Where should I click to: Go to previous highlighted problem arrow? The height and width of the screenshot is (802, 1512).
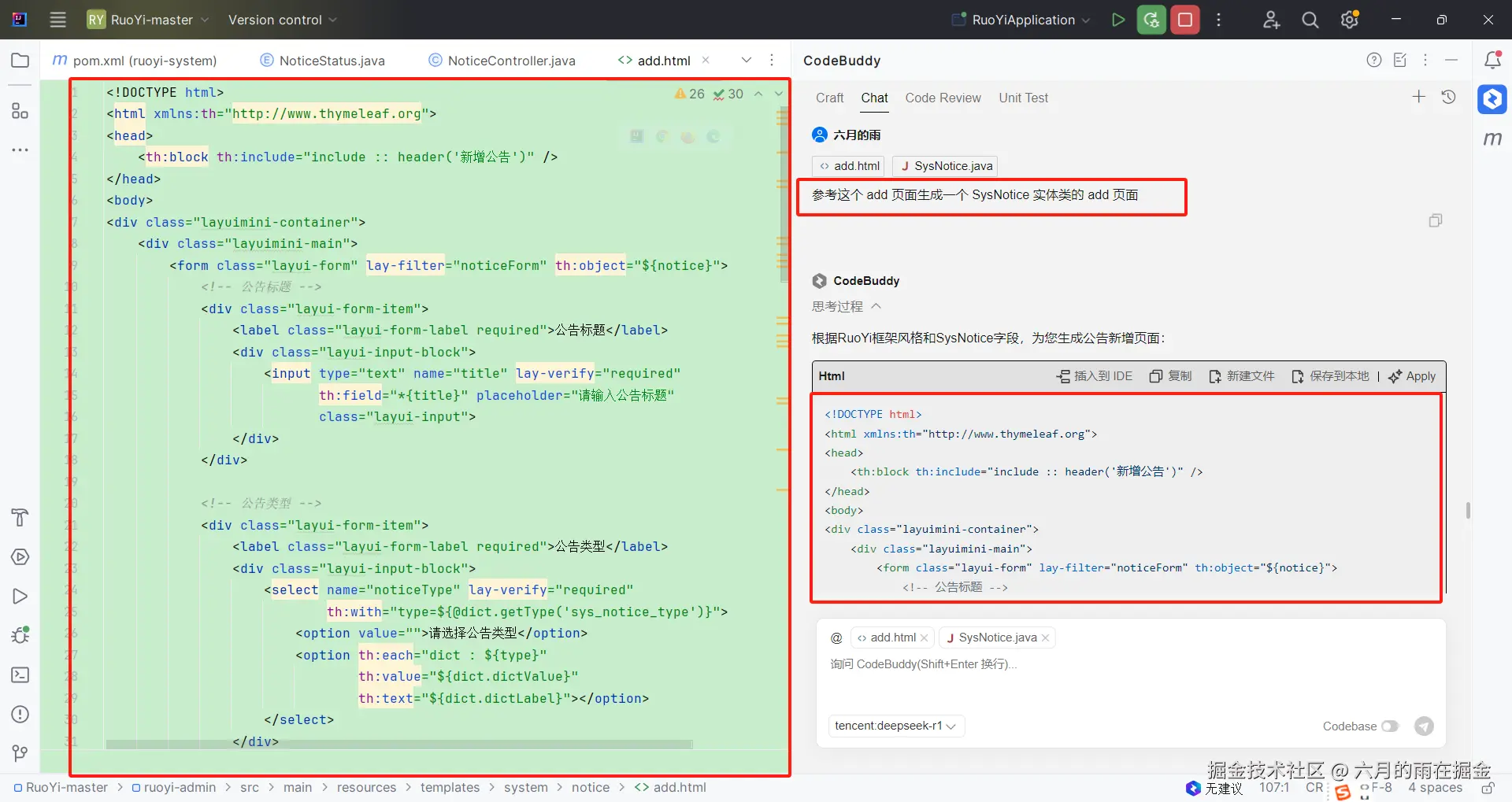(758, 94)
